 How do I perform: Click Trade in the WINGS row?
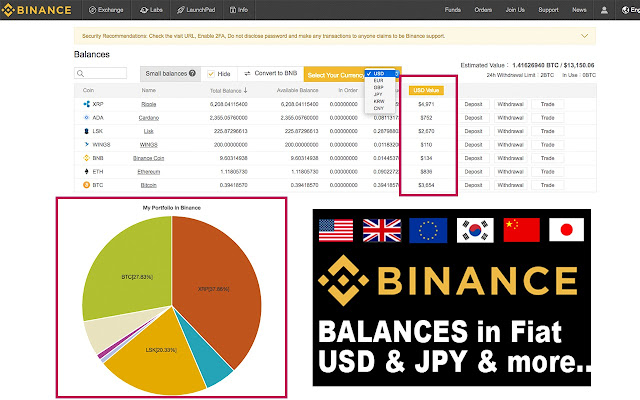[x=547, y=144]
